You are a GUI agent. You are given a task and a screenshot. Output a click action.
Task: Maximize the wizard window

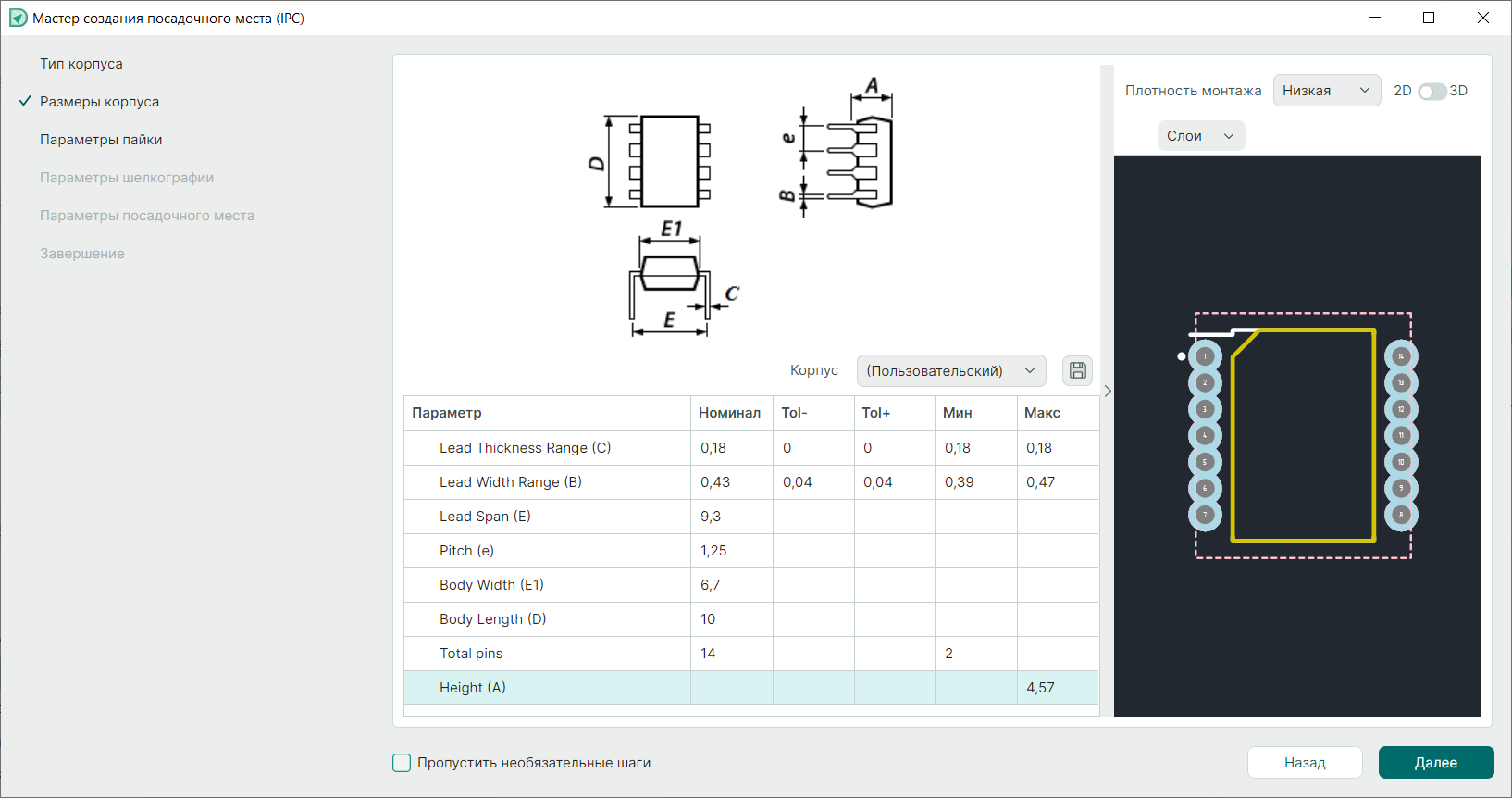click(1429, 19)
